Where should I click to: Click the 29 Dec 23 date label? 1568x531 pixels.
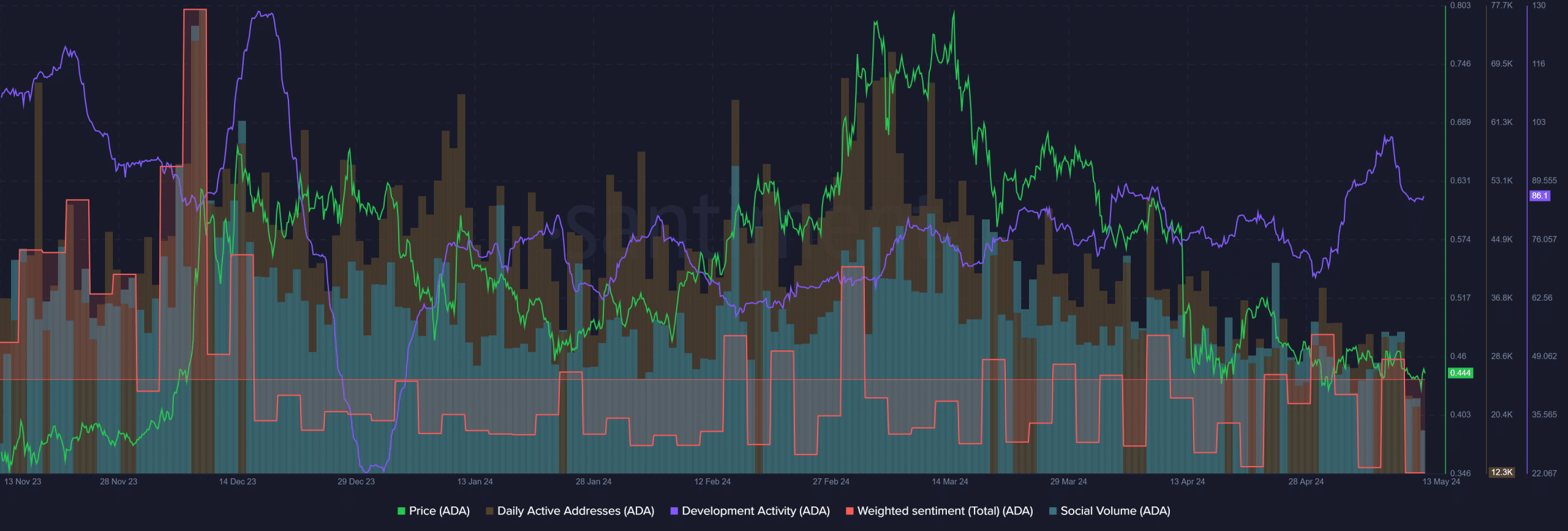[x=356, y=481]
